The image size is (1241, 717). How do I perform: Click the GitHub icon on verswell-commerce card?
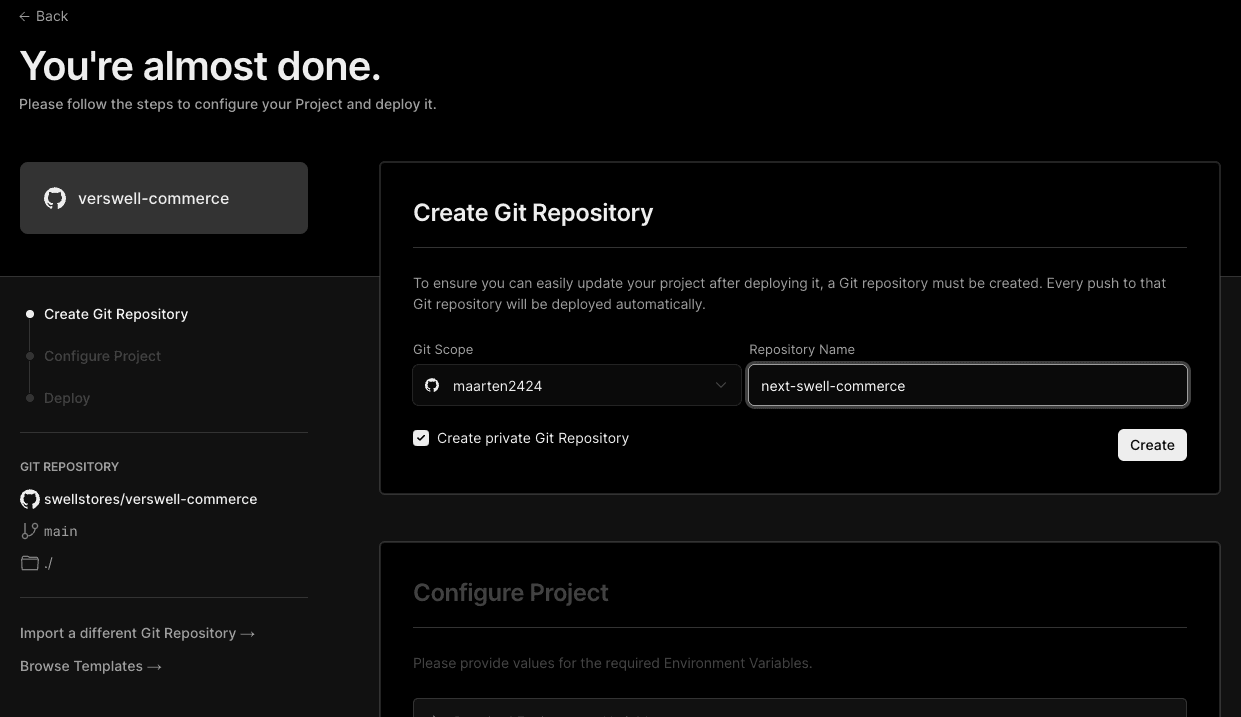(55, 198)
